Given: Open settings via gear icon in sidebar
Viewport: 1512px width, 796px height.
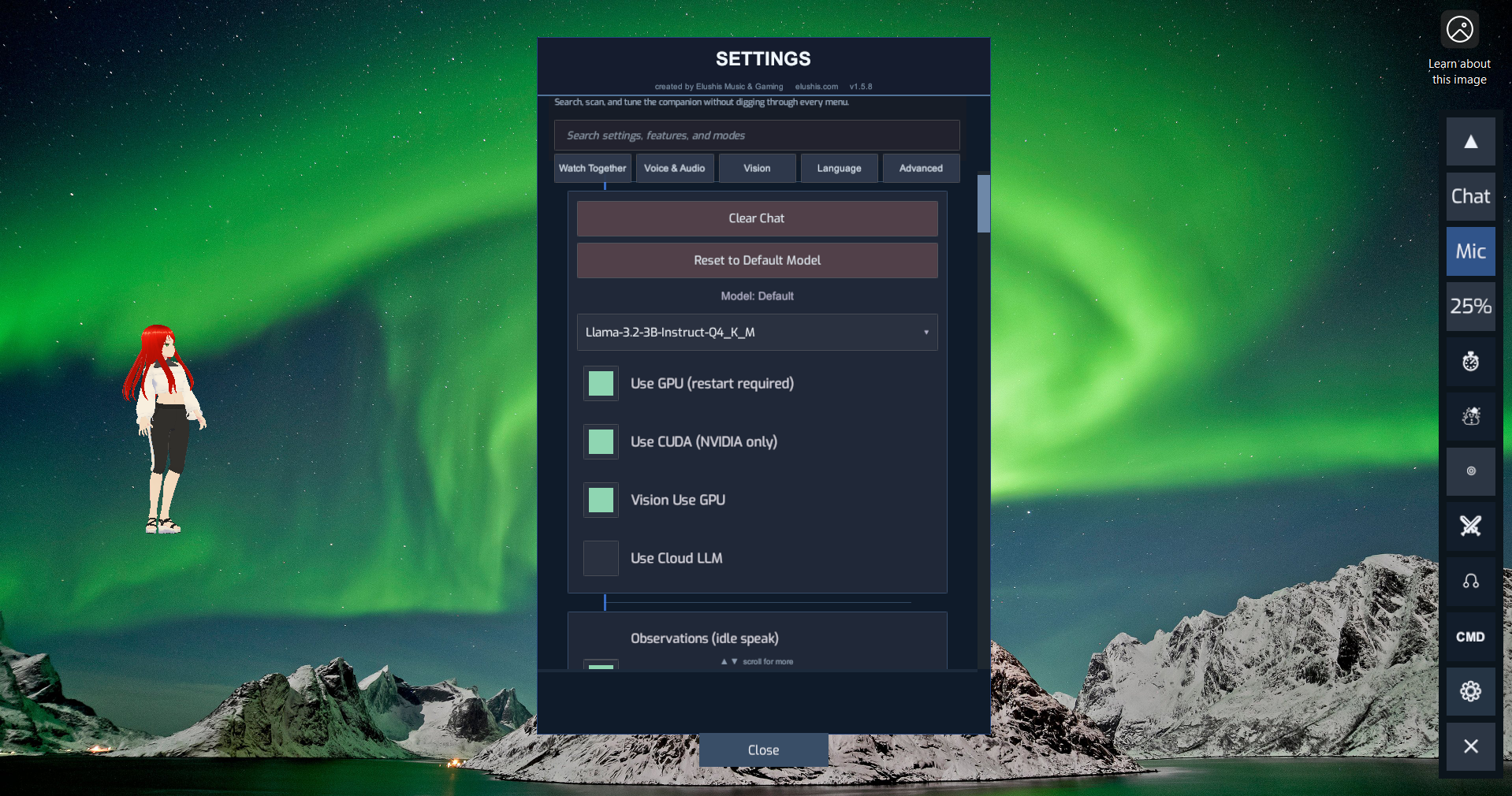Looking at the screenshot, I should (x=1470, y=691).
